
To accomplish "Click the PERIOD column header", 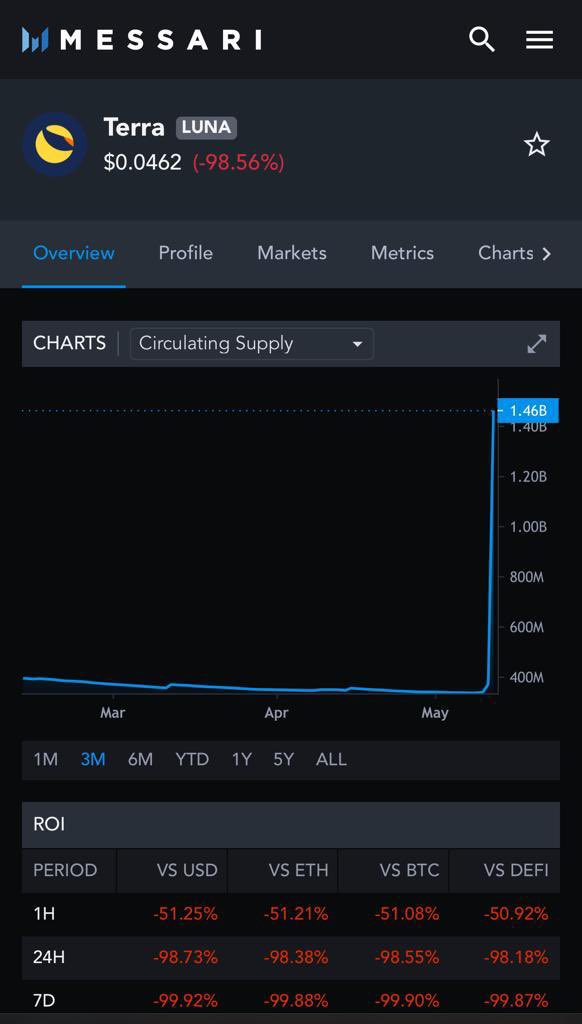I will (x=65, y=870).
